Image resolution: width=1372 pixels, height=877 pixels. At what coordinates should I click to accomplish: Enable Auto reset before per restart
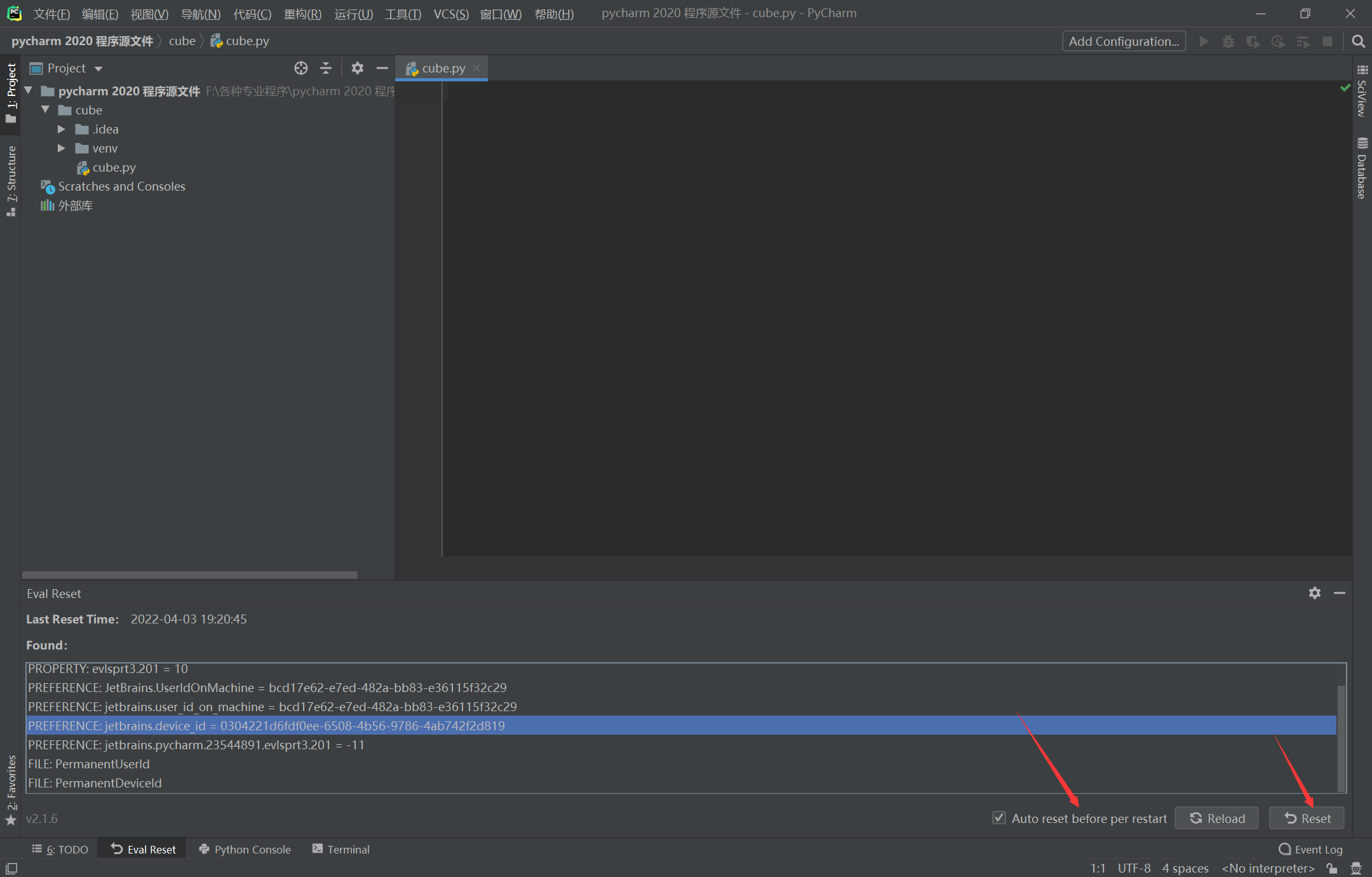pyautogui.click(x=999, y=818)
